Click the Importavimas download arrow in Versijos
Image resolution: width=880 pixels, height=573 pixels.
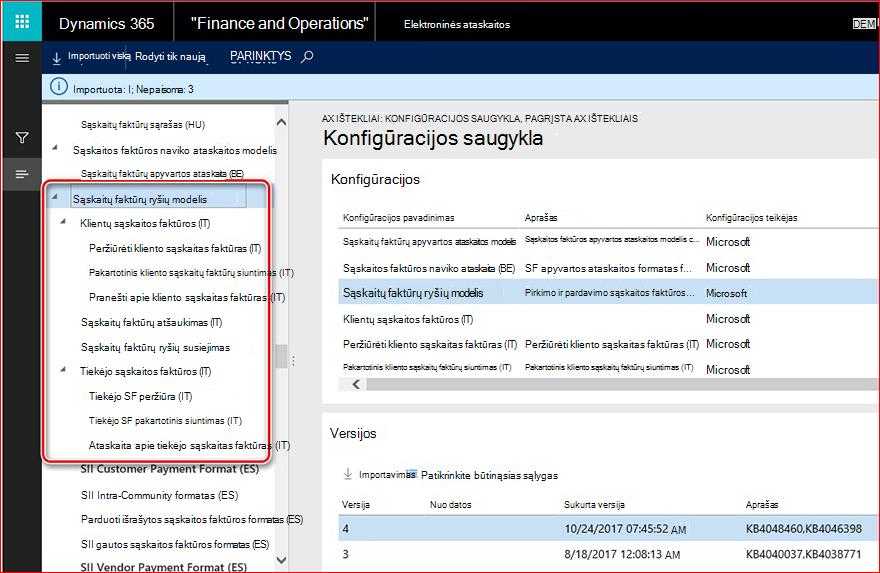pos(348,474)
